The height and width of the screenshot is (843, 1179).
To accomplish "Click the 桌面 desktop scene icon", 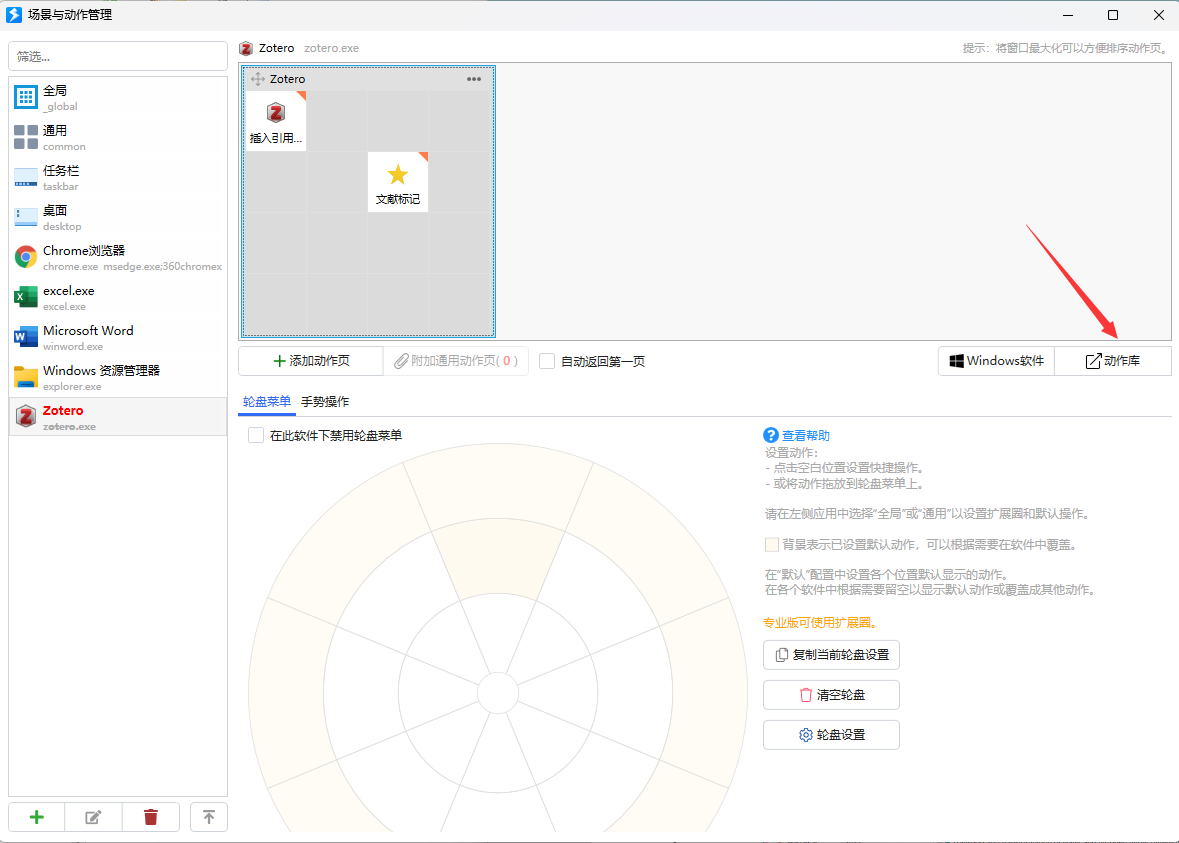I will click(x=26, y=217).
